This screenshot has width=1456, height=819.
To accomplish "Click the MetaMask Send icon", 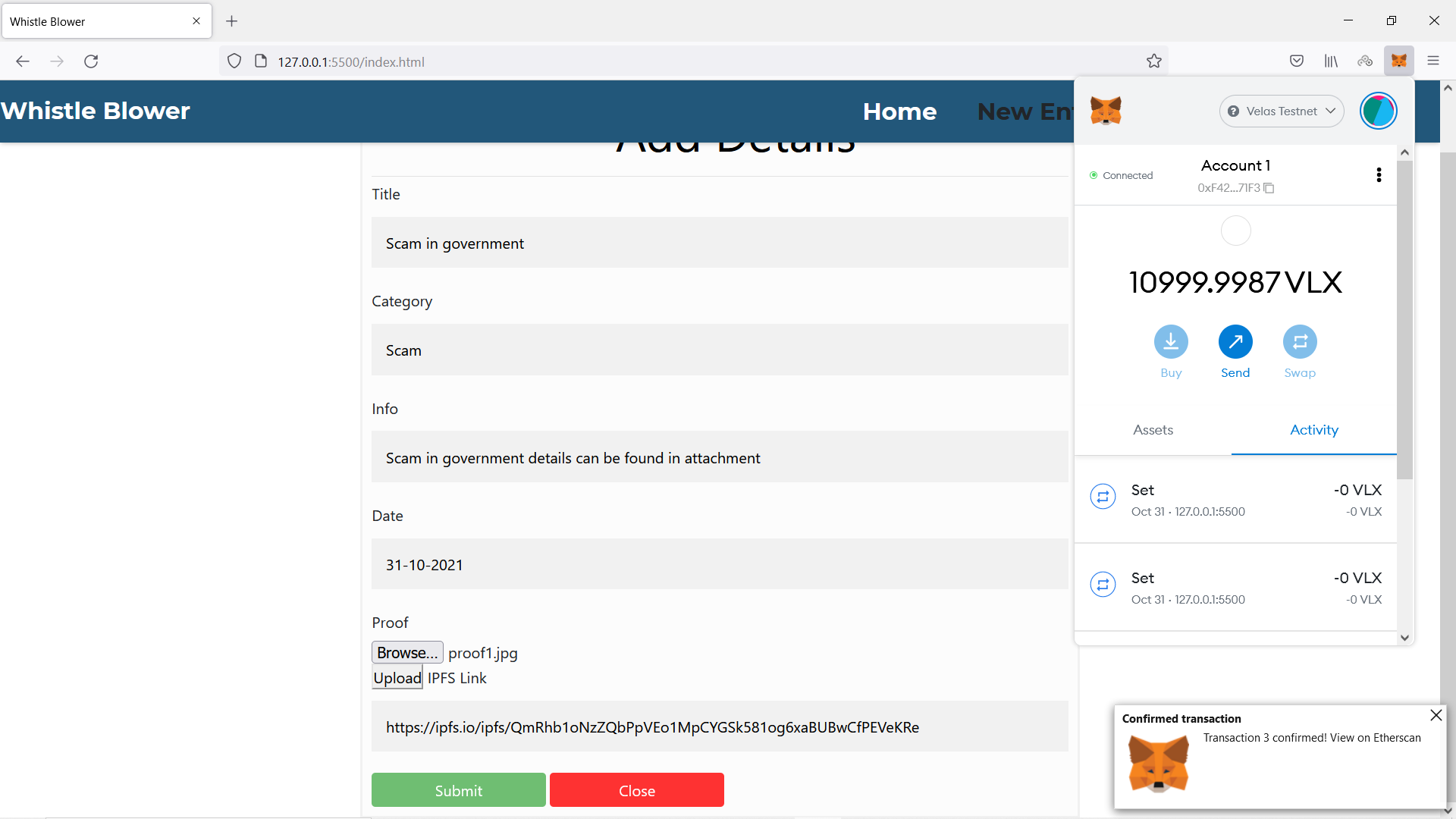I will point(1235,342).
